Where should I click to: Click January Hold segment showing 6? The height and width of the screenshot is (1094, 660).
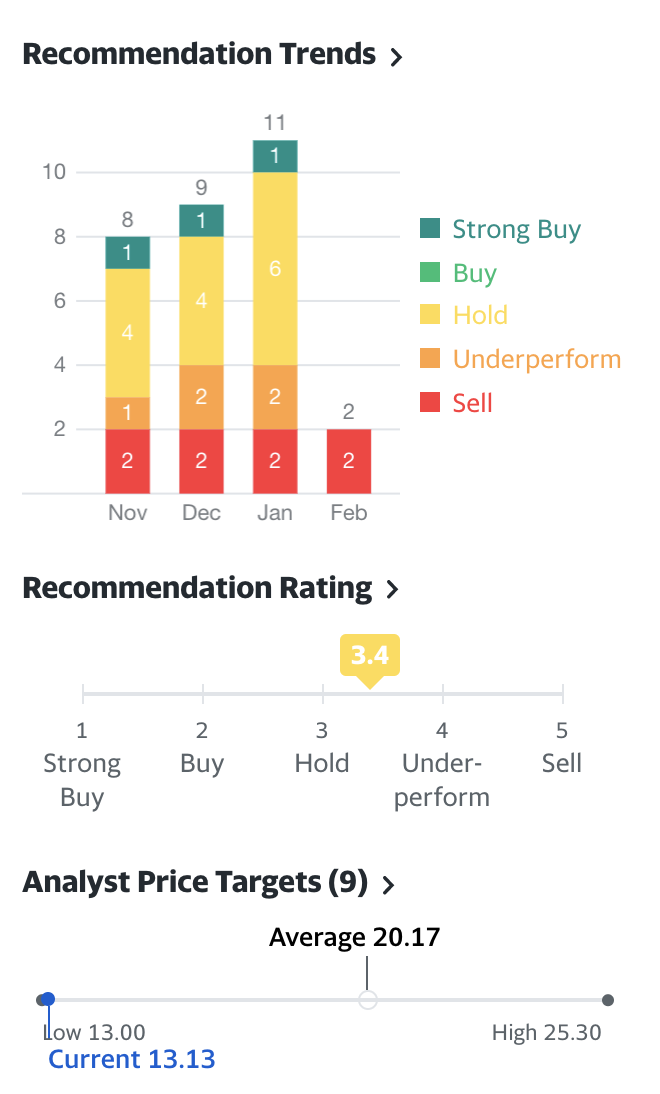[x=275, y=268]
